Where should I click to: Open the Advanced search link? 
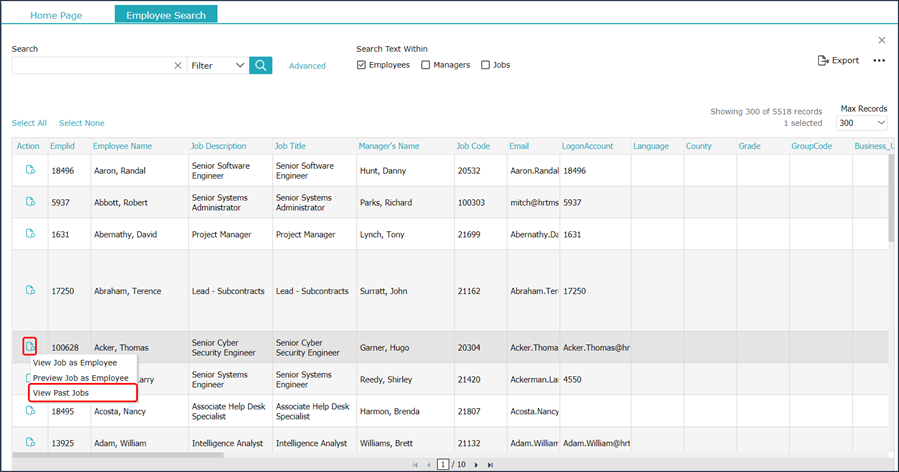[x=307, y=66]
